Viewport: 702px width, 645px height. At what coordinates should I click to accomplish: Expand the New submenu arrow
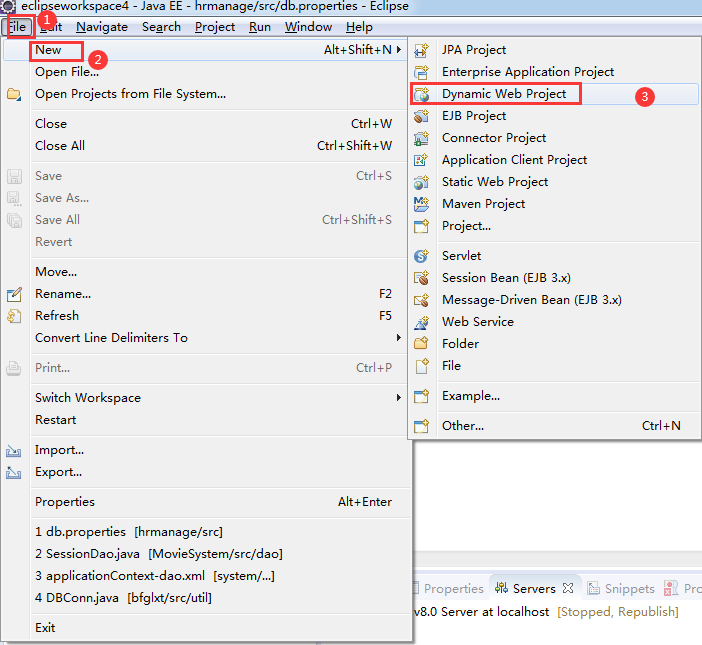399,50
